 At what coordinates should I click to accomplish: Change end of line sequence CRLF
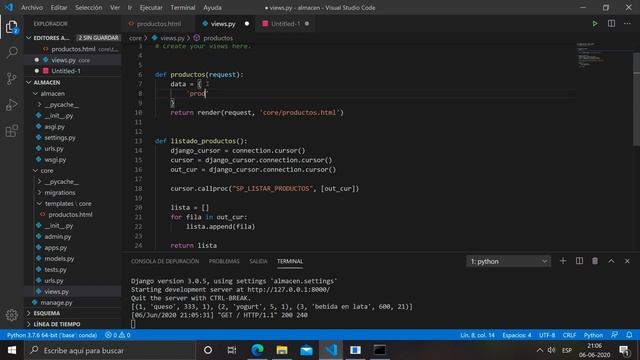tap(569, 335)
